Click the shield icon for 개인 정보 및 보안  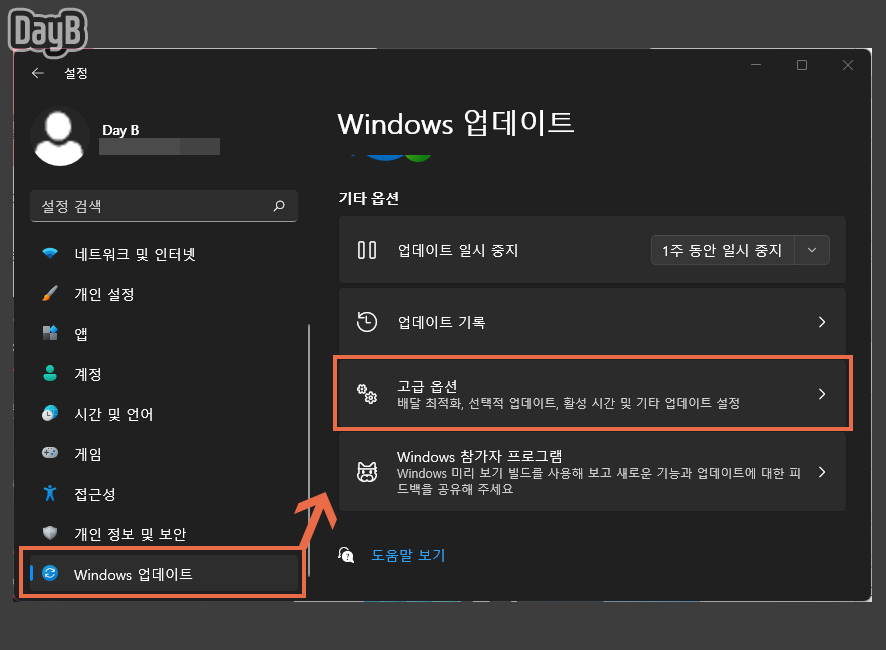point(50,533)
